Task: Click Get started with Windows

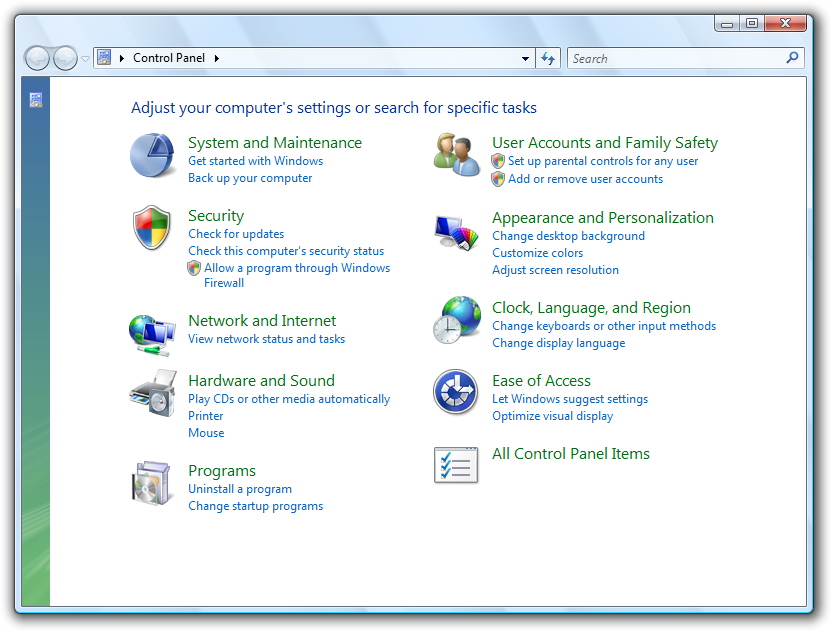Action: coord(255,161)
